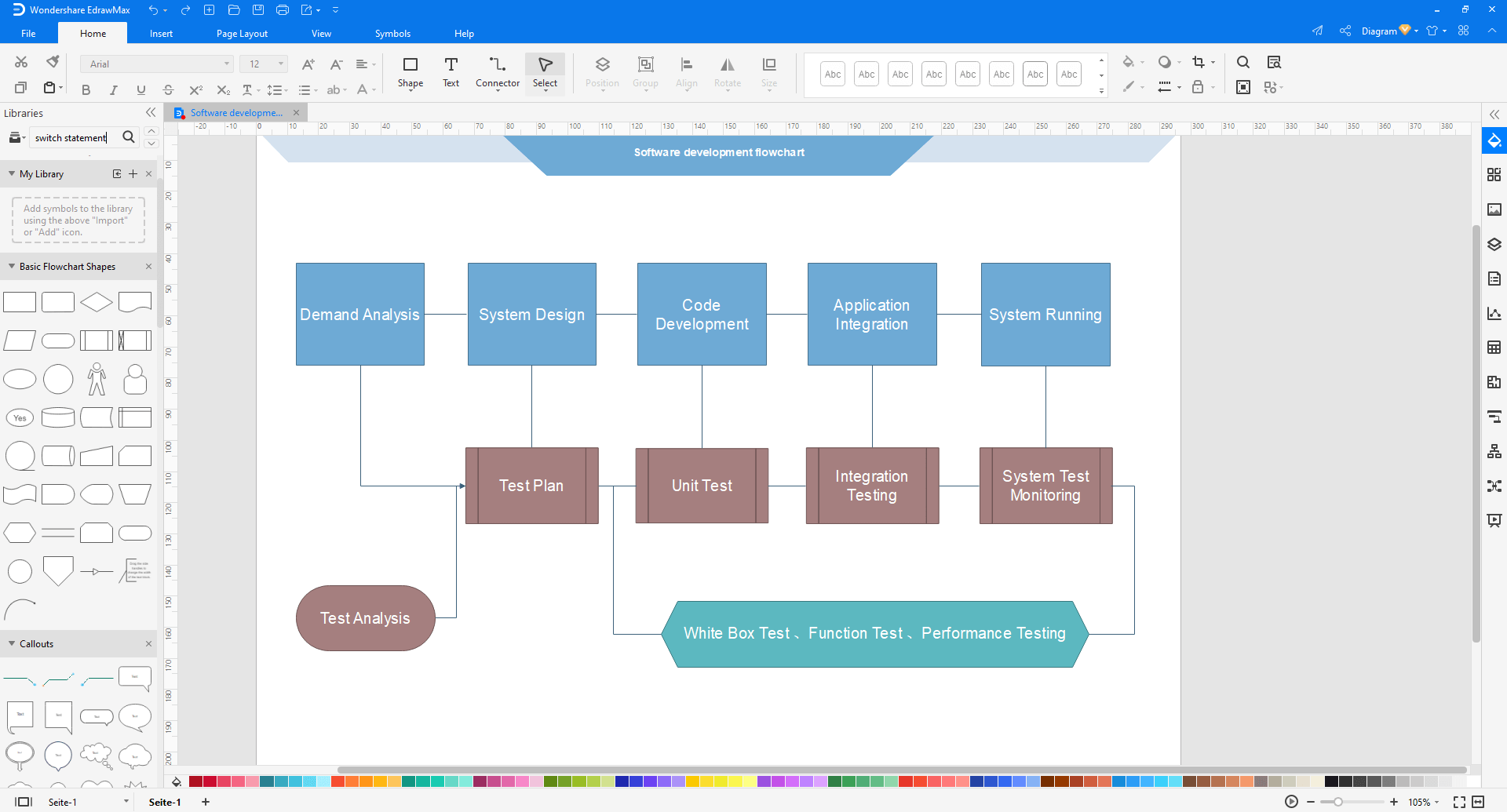
Task: Open the Symbols menu
Action: tap(392, 33)
